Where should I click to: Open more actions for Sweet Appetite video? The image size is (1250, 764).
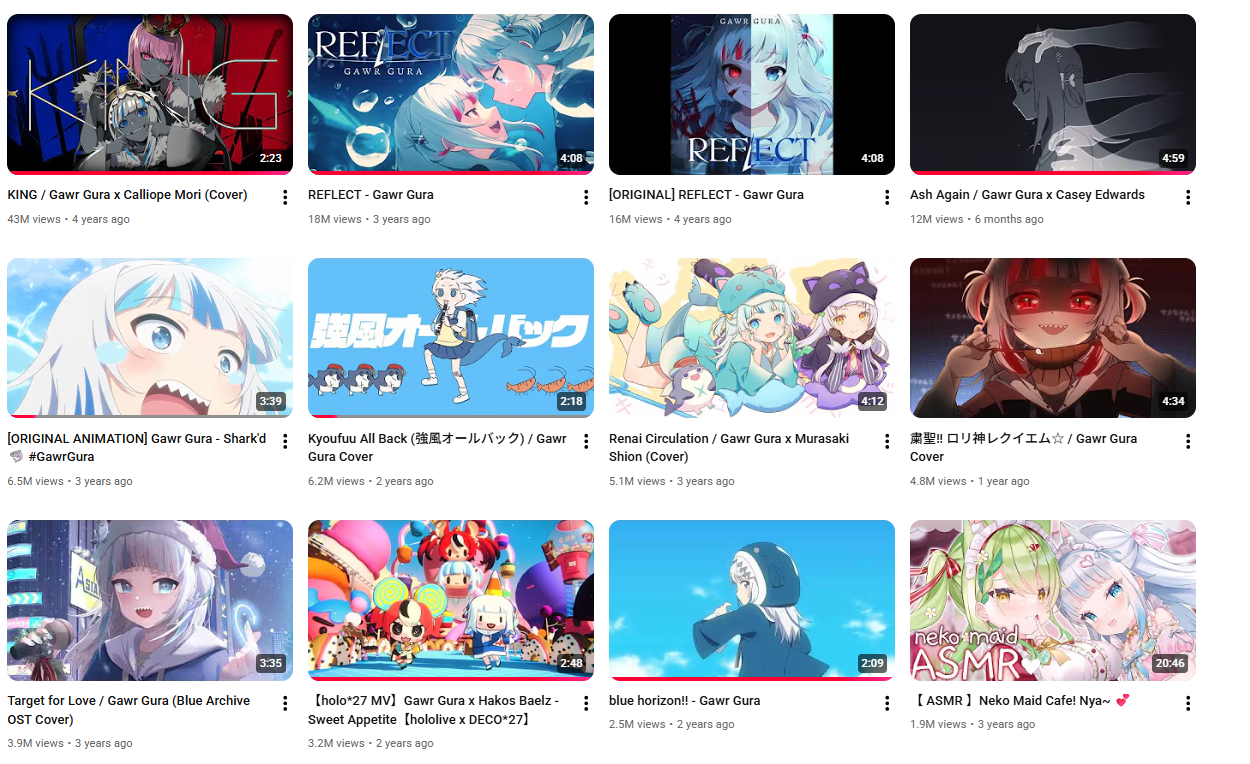pos(586,703)
